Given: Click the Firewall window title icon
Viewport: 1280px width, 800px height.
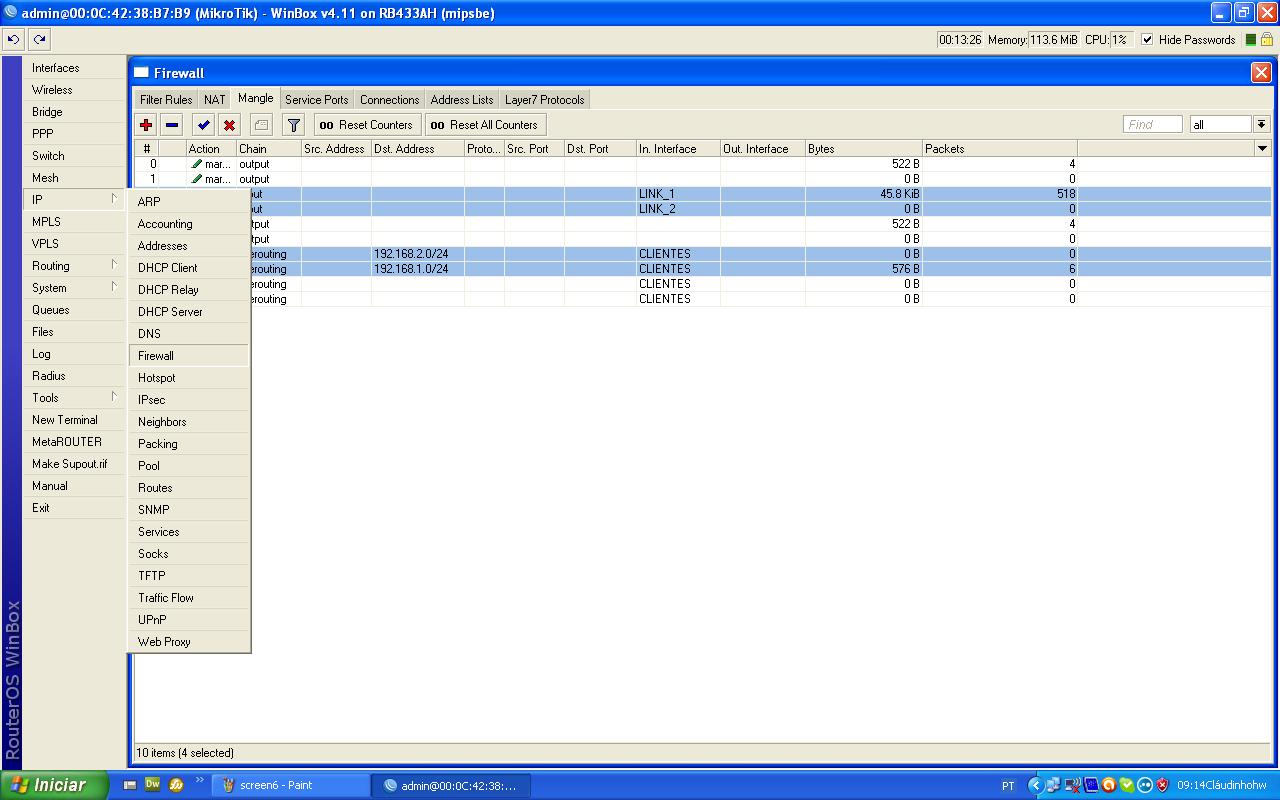Looking at the screenshot, I should pyautogui.click(x=142, y=73).
